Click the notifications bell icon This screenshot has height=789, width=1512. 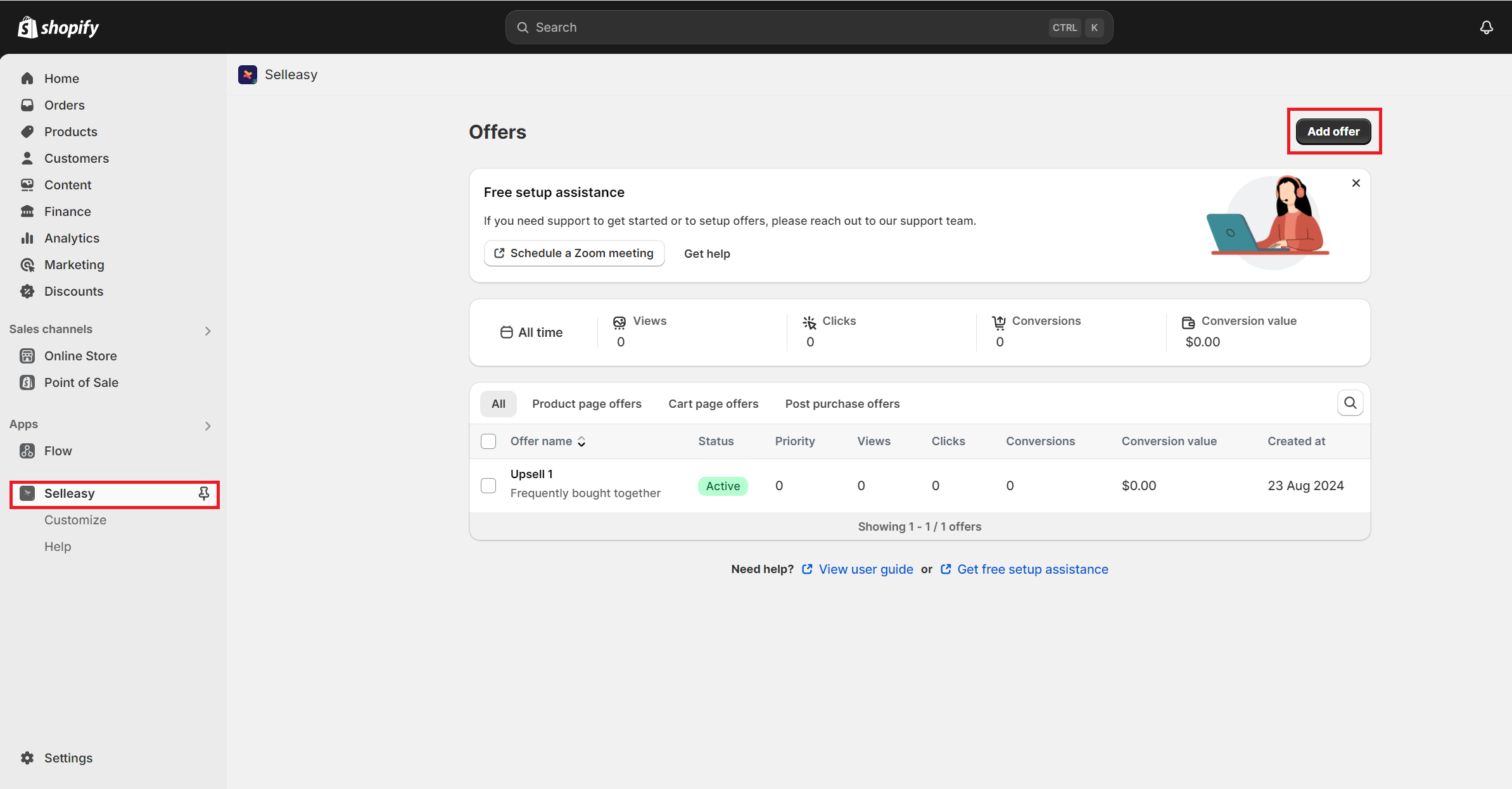[1486, 27]
